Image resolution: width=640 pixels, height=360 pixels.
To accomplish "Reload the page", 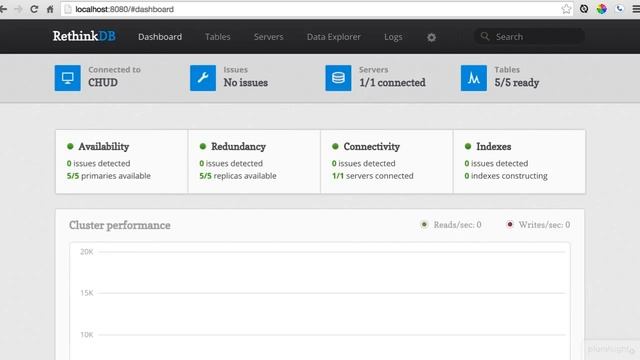I will coord(34,9).
